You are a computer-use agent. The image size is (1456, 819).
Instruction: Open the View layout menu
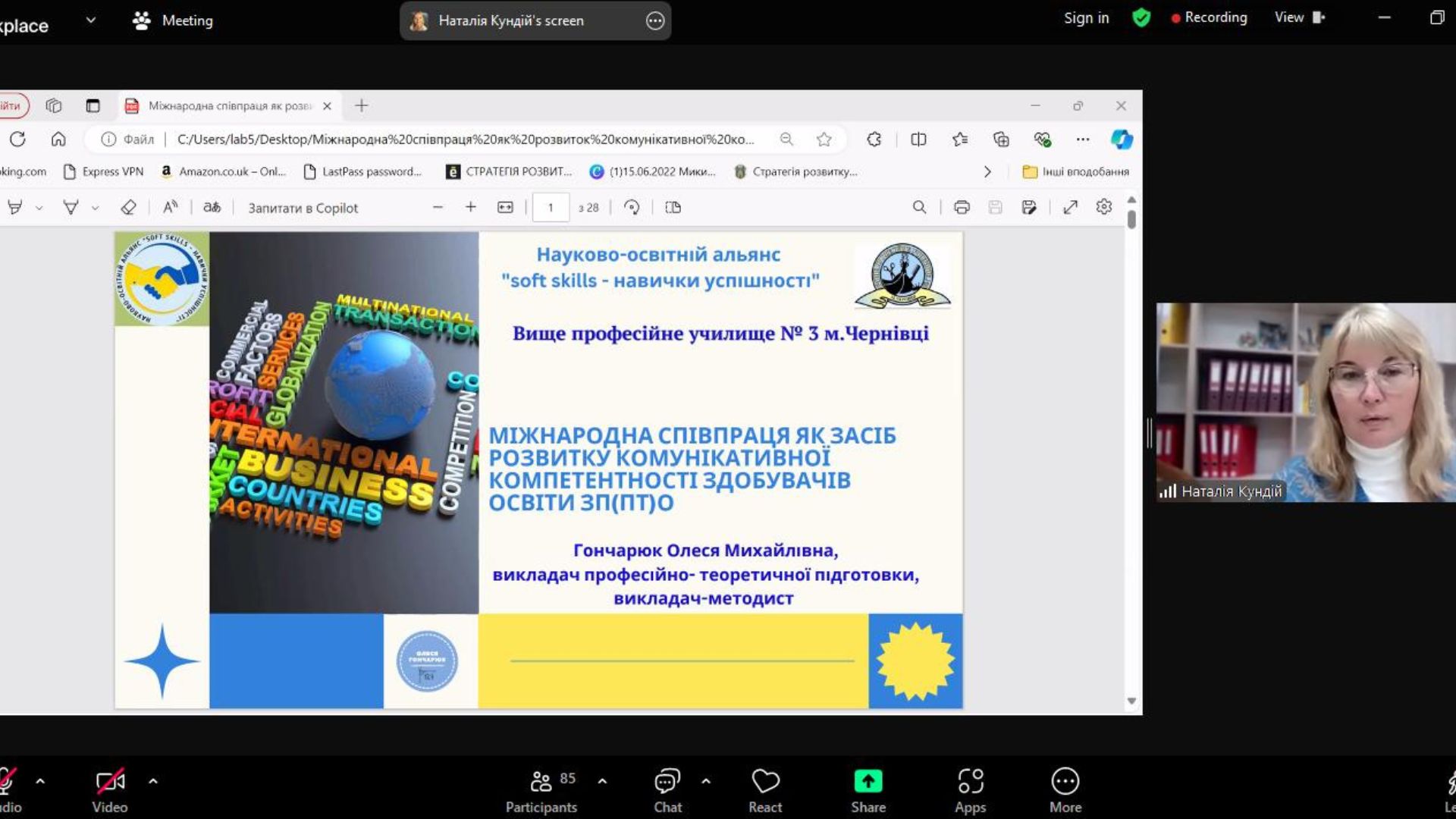coord(1299,17)
